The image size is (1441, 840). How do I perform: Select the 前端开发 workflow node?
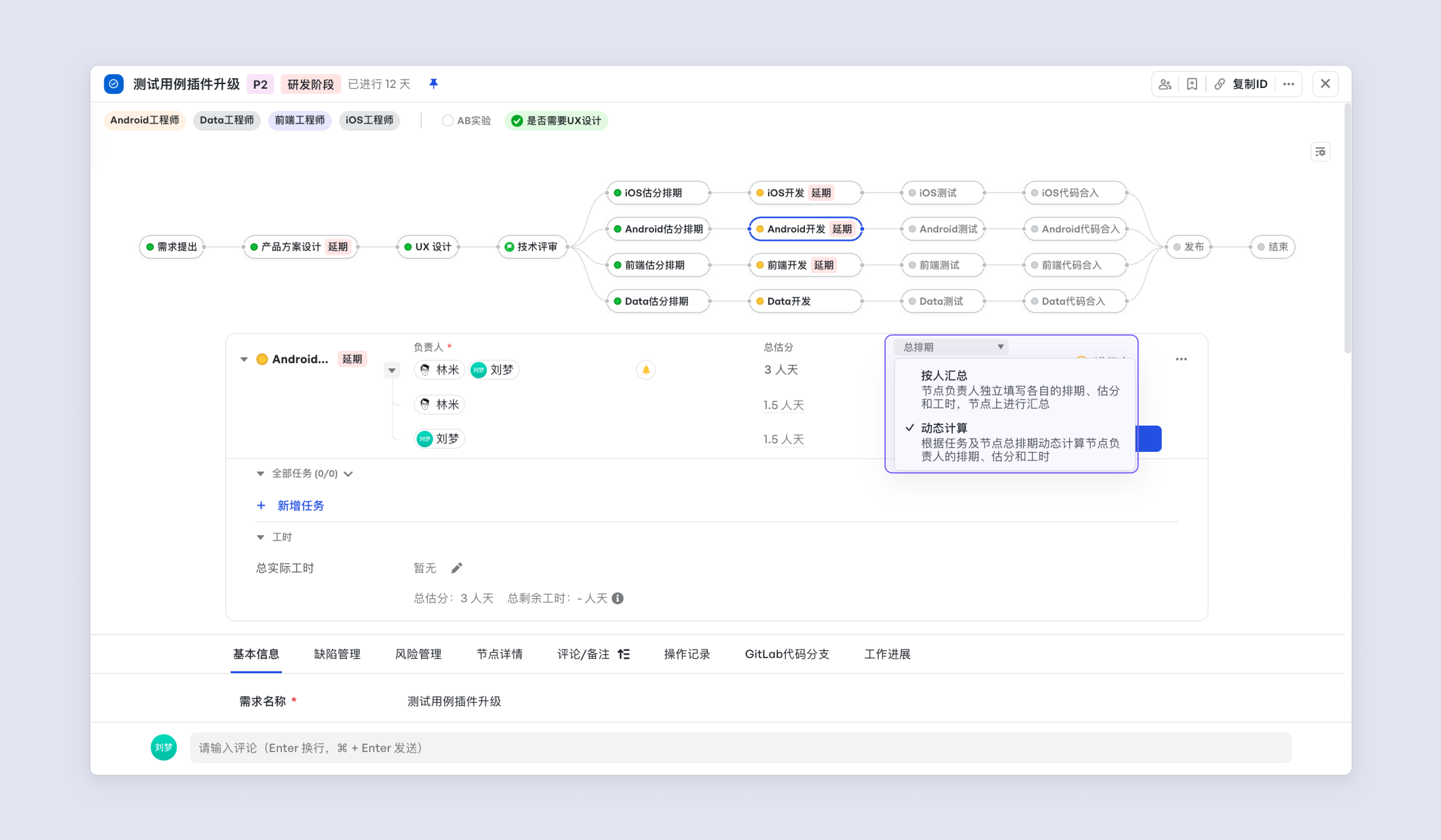[805, 265]
